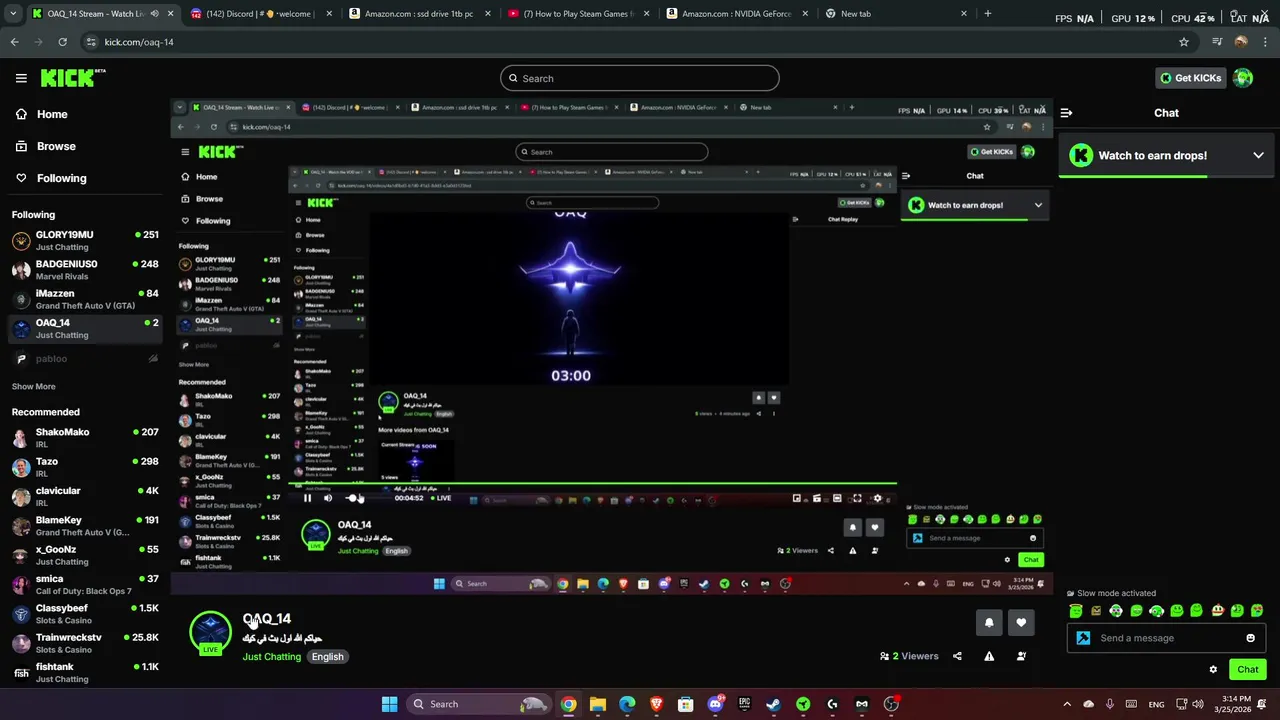Switch to the New tab tab
The height and width of the screenshot is (720, 1280).
pos(897,14)
